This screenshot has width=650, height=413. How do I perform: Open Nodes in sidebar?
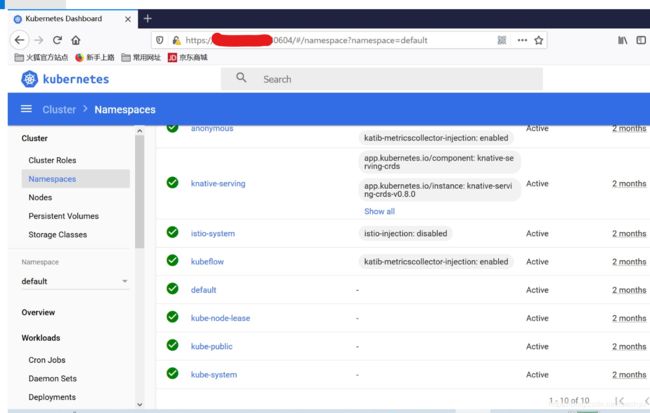(40, 197)
